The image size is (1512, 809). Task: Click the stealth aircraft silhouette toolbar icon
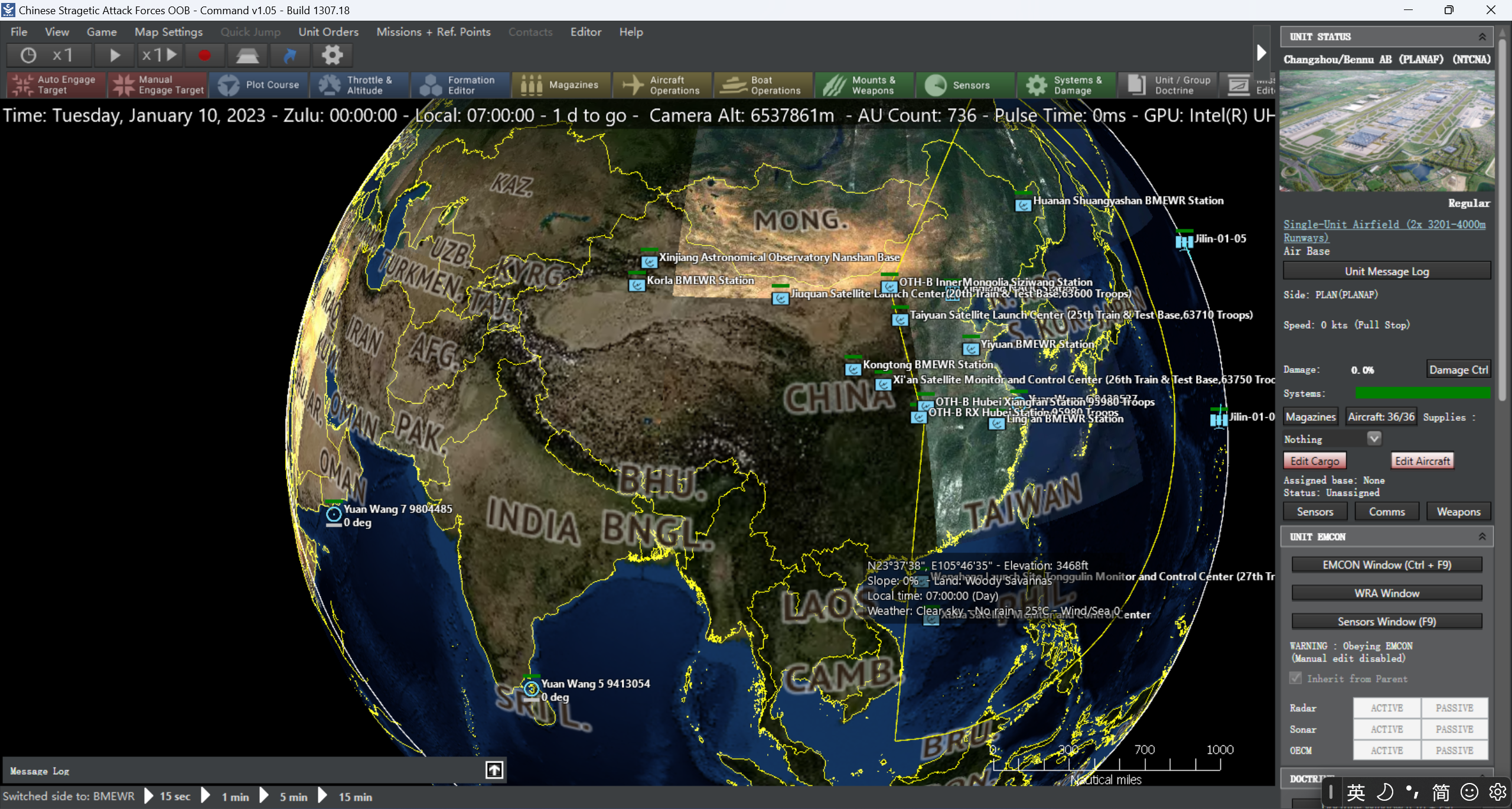pos(247,56)
